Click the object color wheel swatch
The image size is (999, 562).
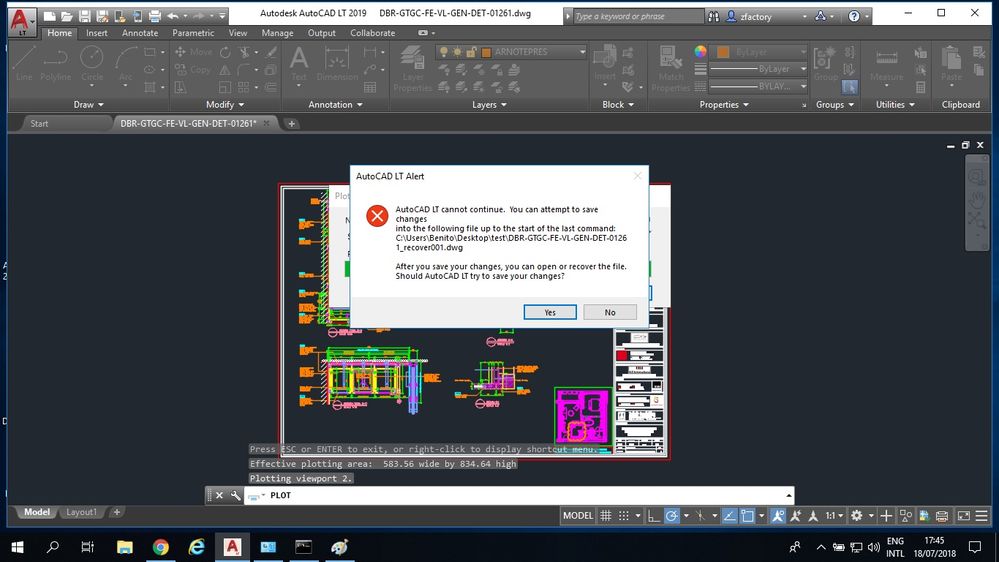point(700,52)
